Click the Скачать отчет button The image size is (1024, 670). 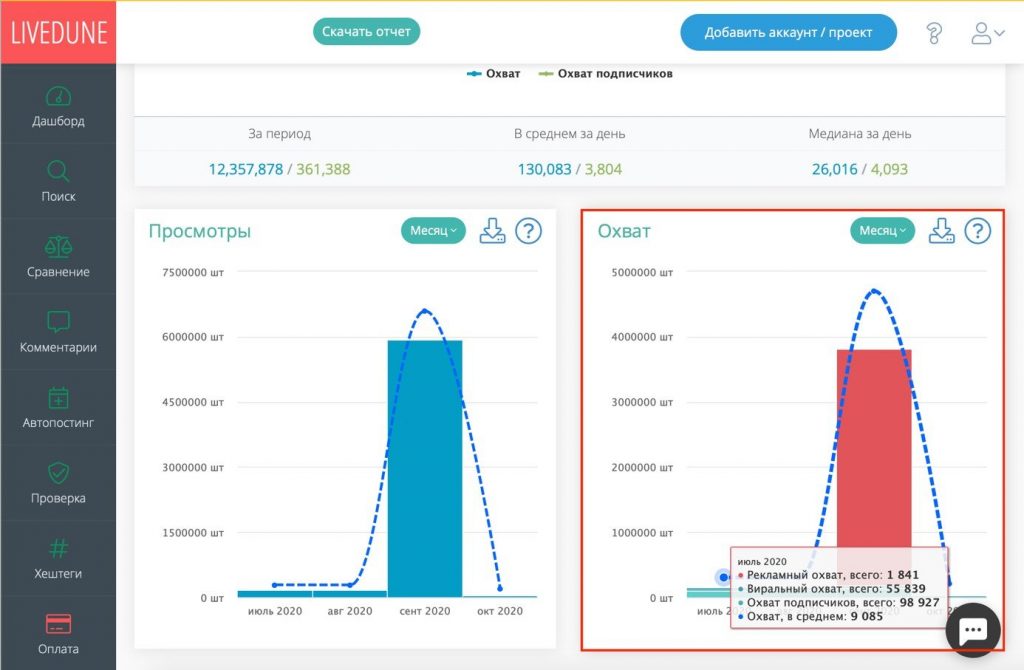366,31
